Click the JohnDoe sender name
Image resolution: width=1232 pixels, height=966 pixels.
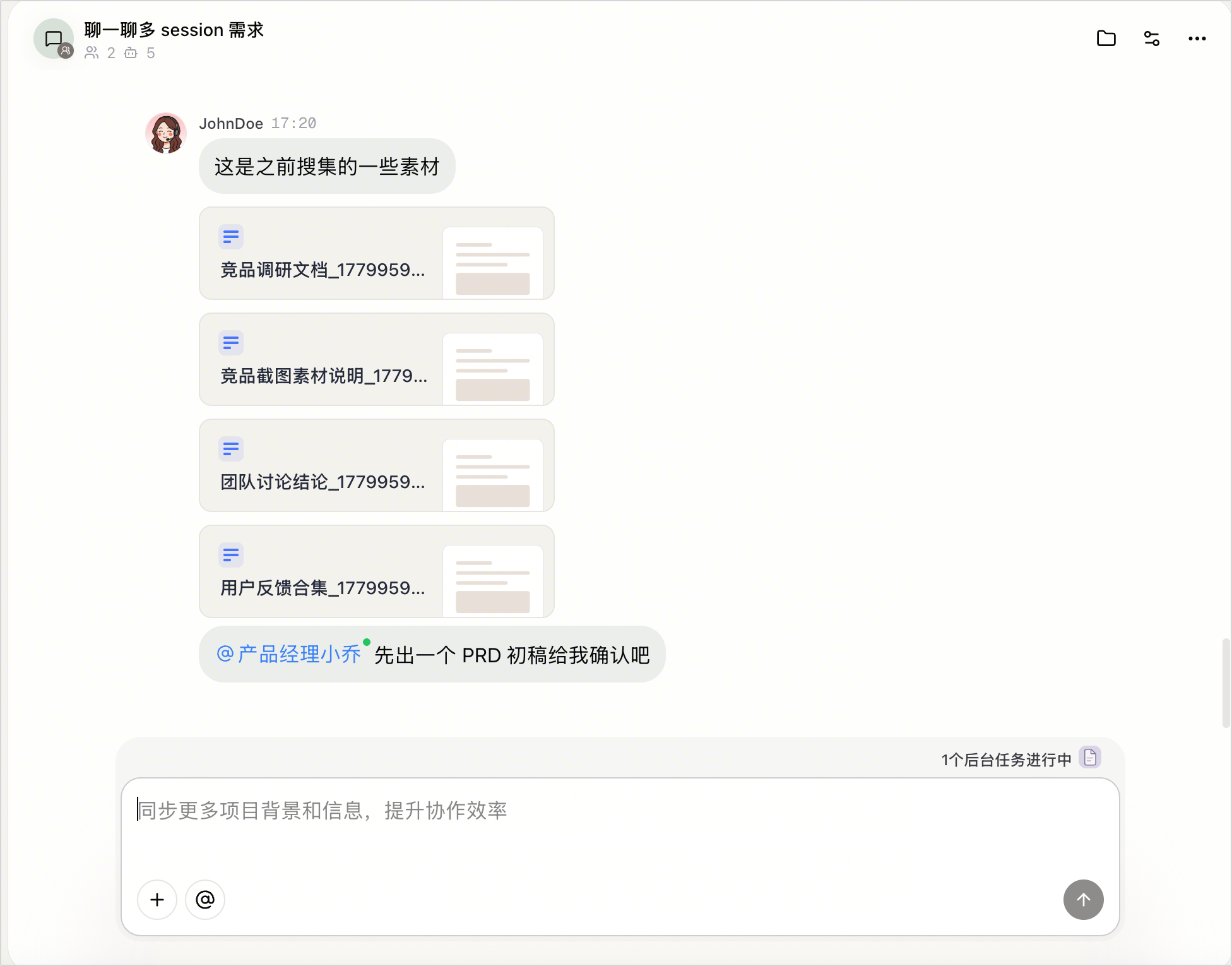(x=231, y=123)
